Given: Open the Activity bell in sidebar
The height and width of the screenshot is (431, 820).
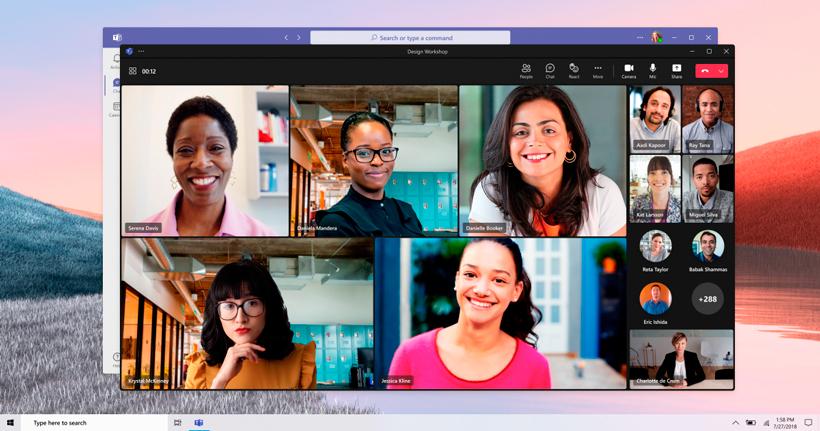Looking at the screenshot, I should pos(116,61).
